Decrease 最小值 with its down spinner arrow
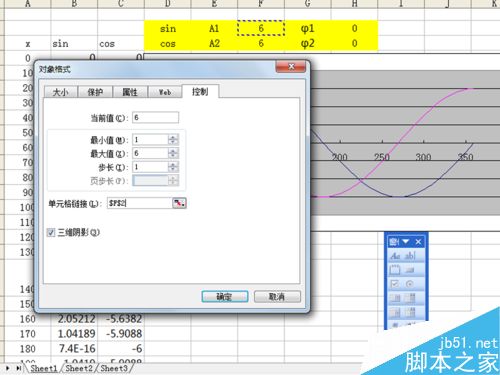 click(x=173, y=142)
